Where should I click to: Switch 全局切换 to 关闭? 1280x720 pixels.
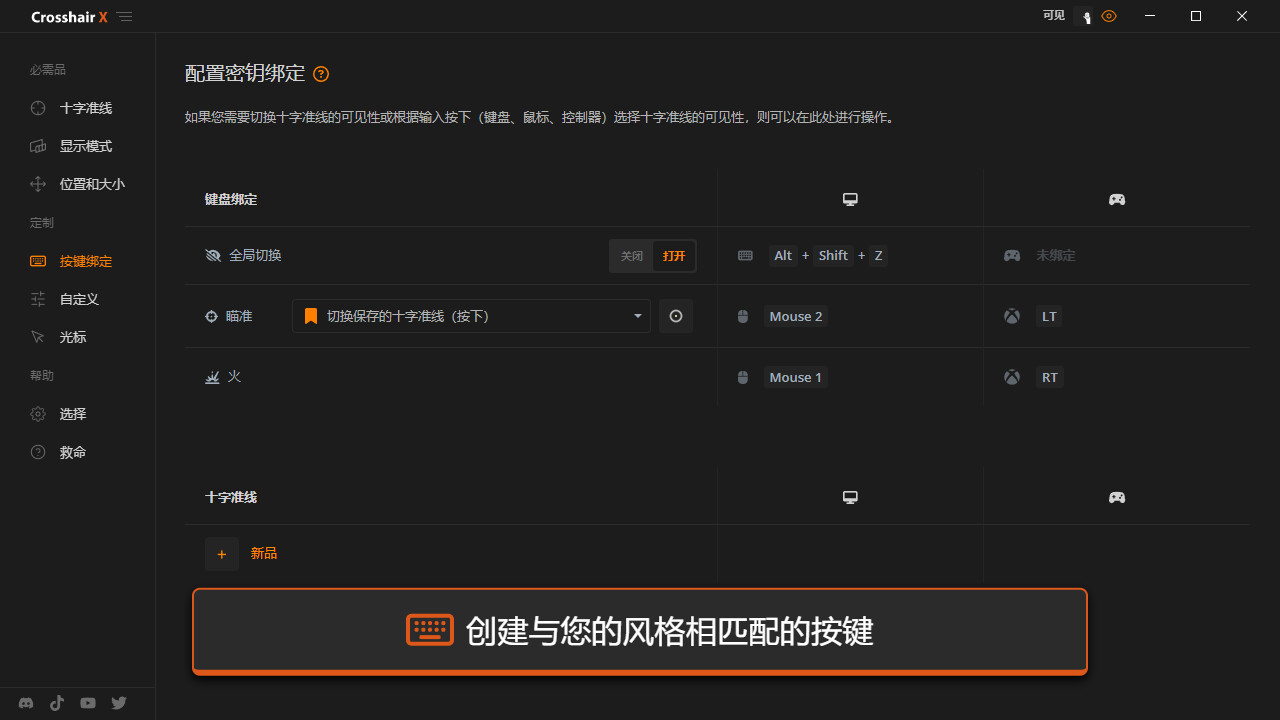tap(631, 255)
